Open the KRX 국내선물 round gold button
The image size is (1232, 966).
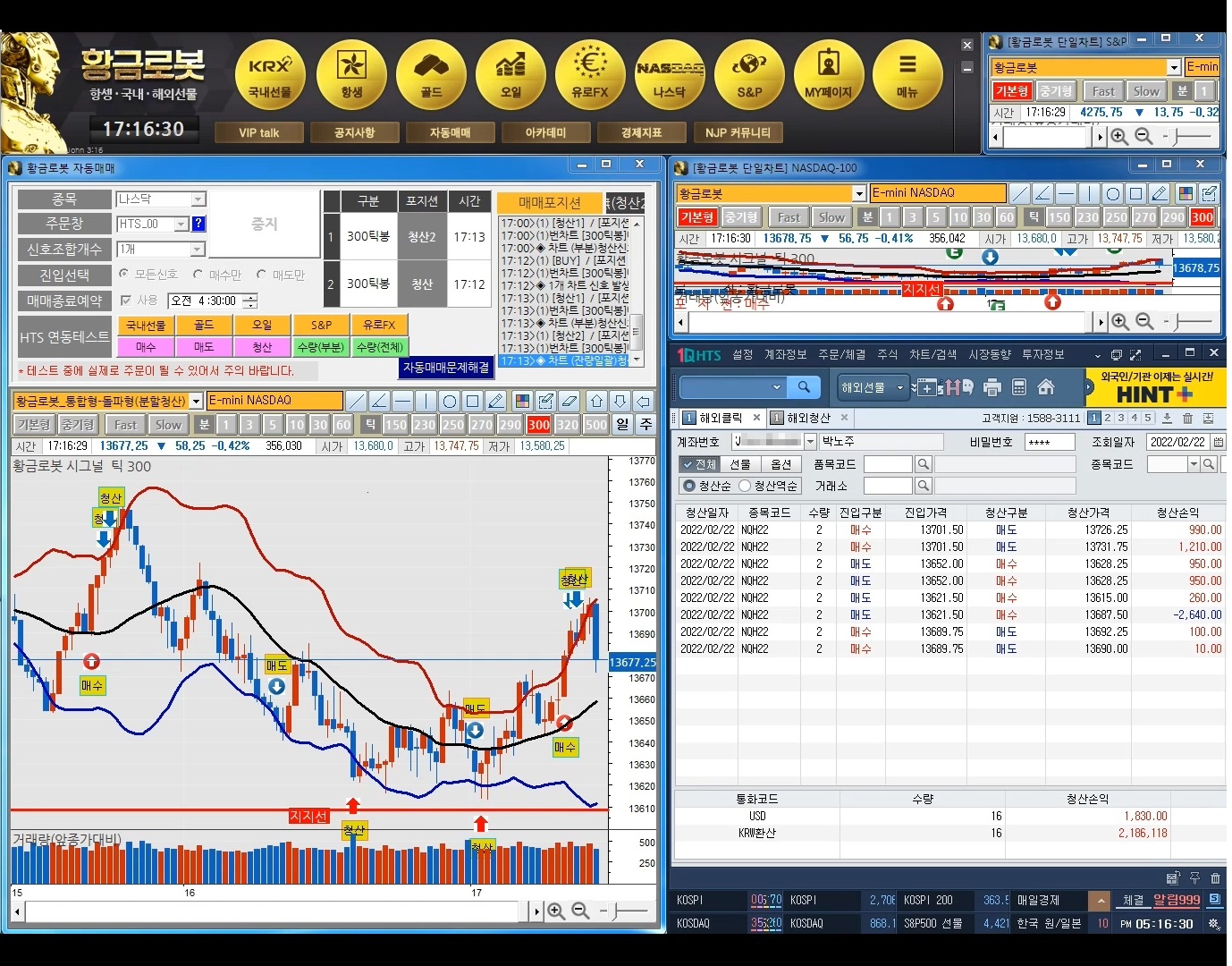pyautogui.click(x=270, y=75)
